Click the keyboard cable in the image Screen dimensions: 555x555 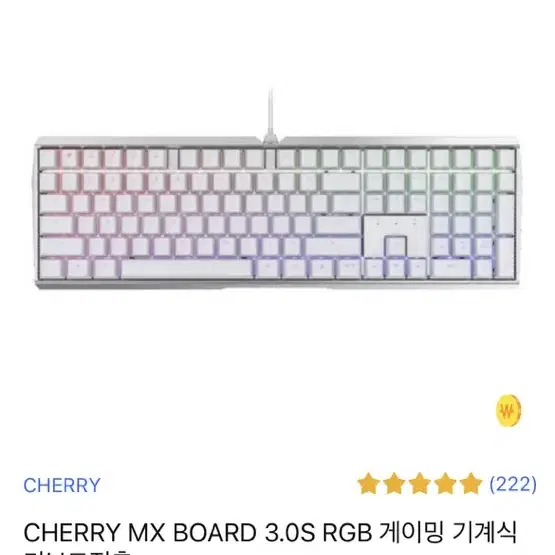(271, 115)
